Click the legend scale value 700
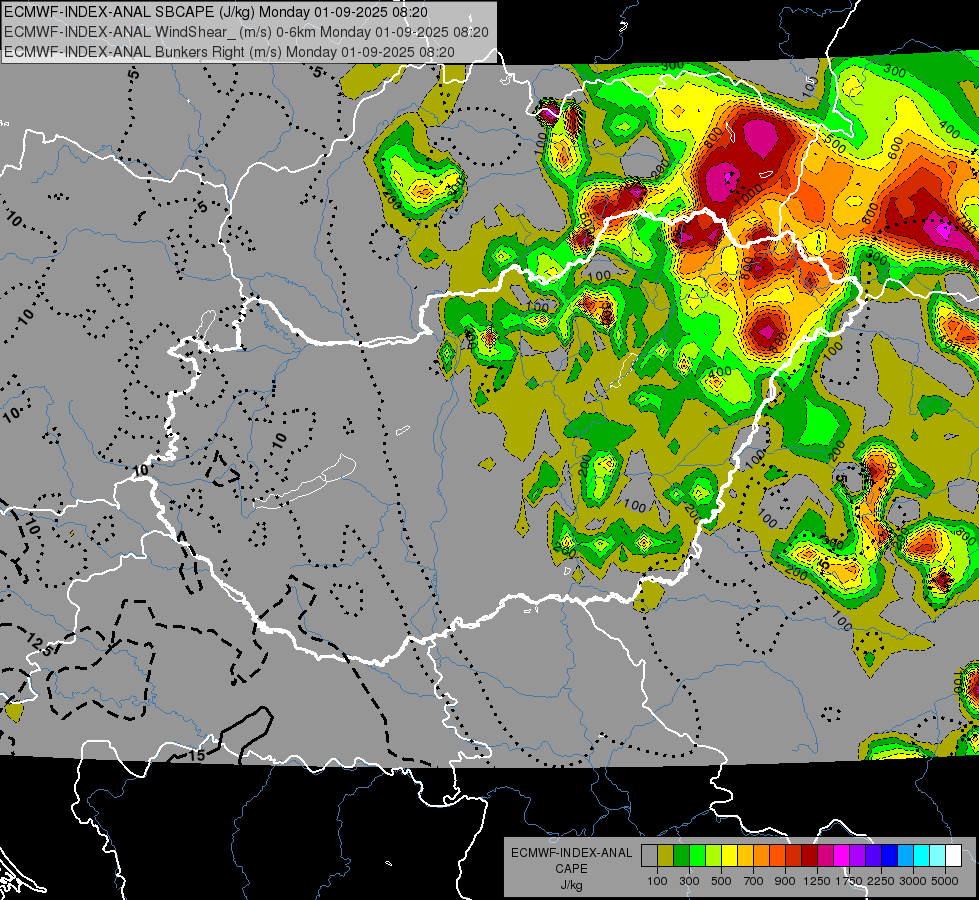 [x=754, y=881]
